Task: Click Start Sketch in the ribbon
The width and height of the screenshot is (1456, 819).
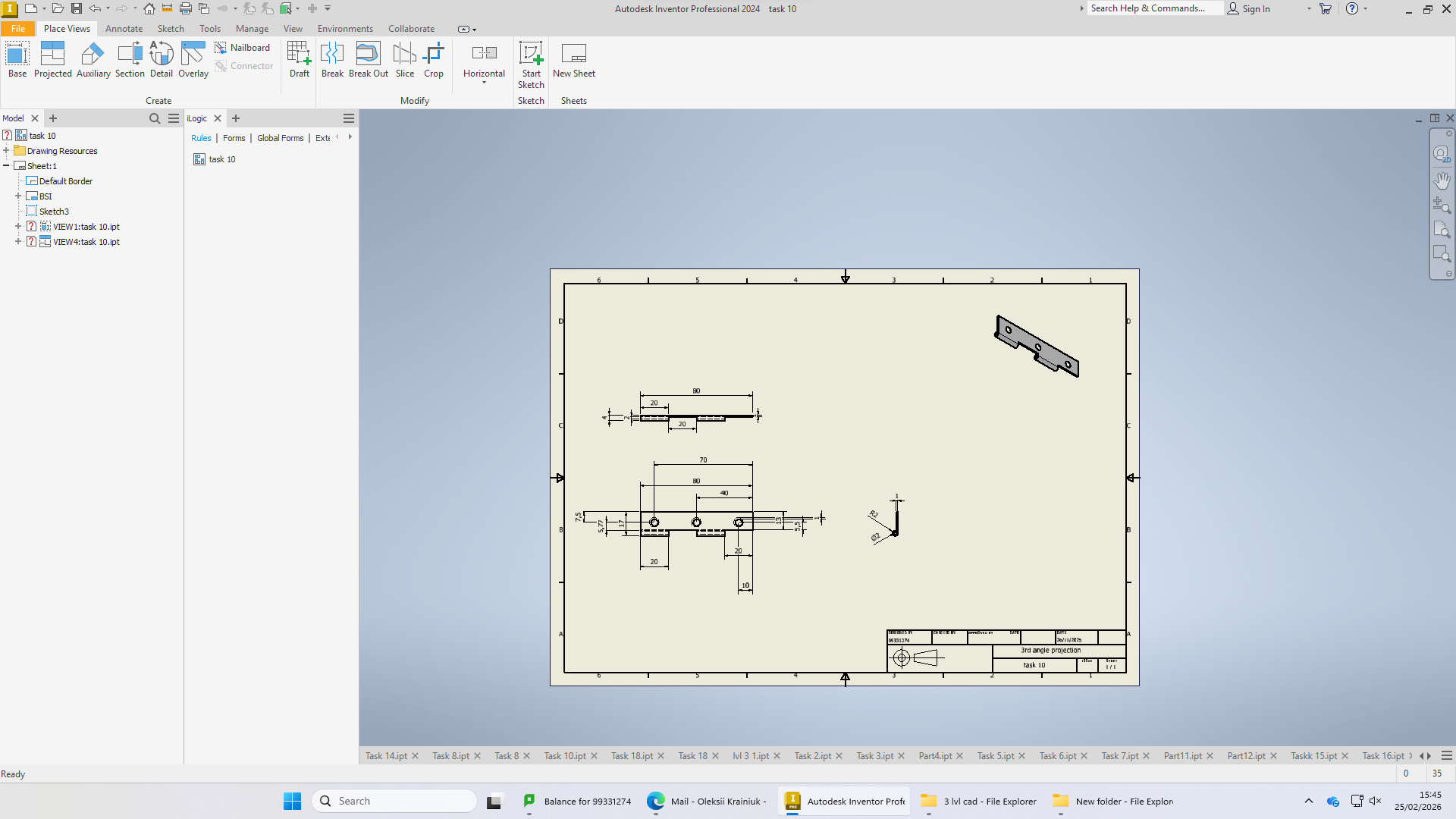Action: click(531, 64)
